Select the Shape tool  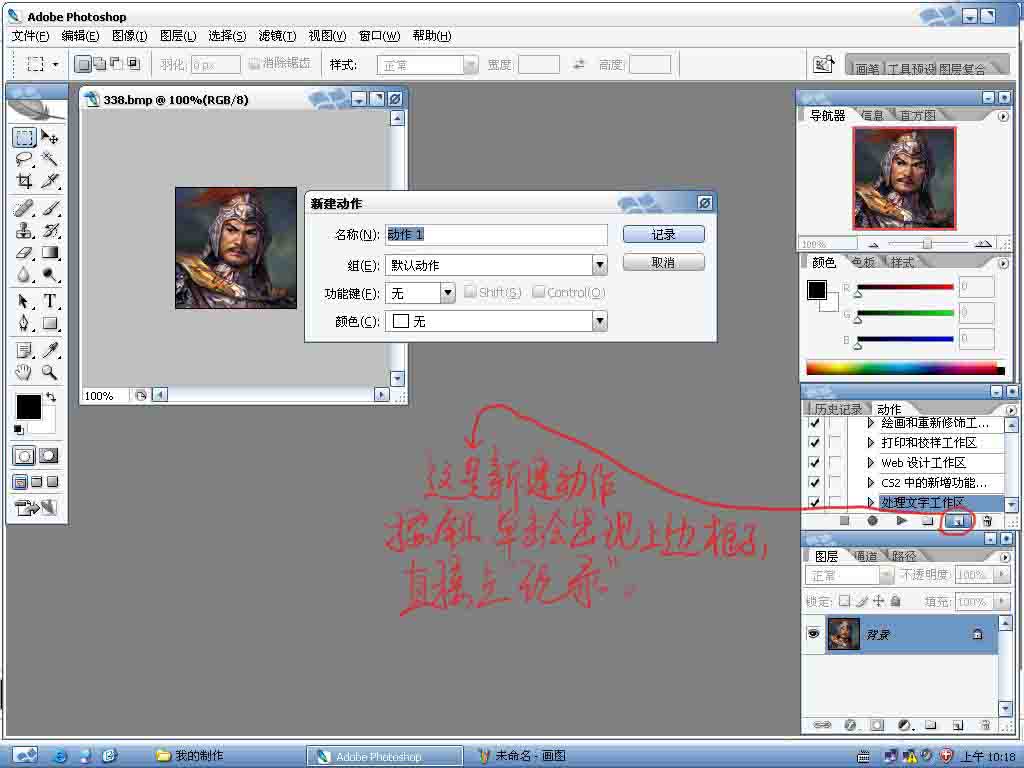pos(50,323)
